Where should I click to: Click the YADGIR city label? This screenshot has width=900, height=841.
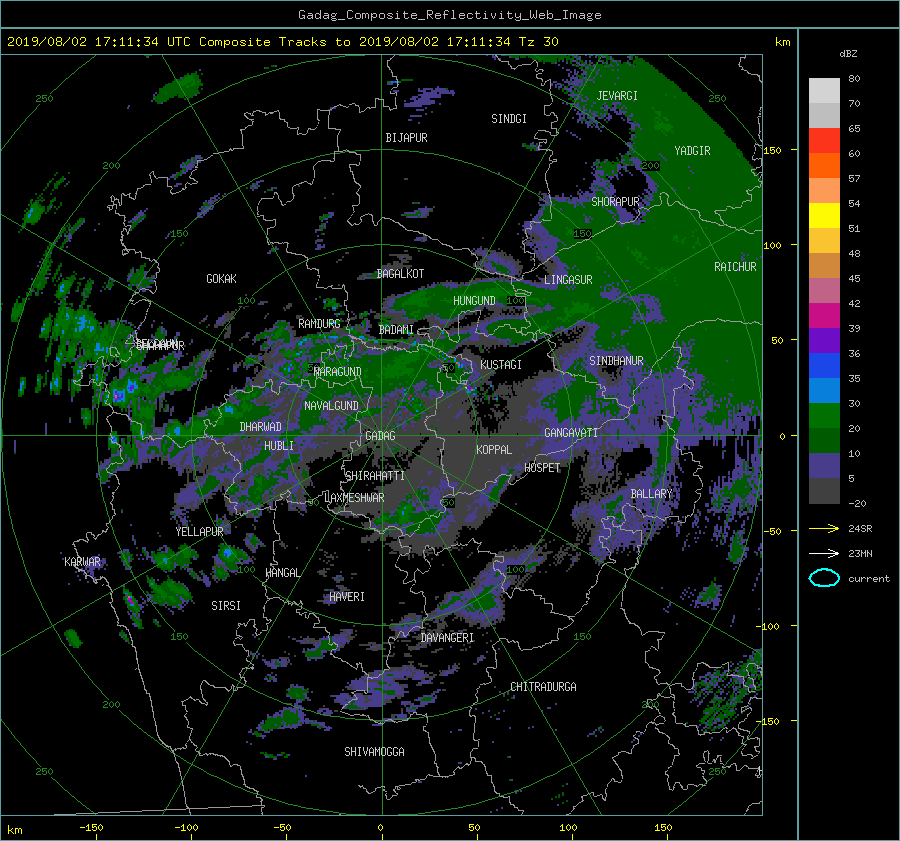(x=692, y=151)
